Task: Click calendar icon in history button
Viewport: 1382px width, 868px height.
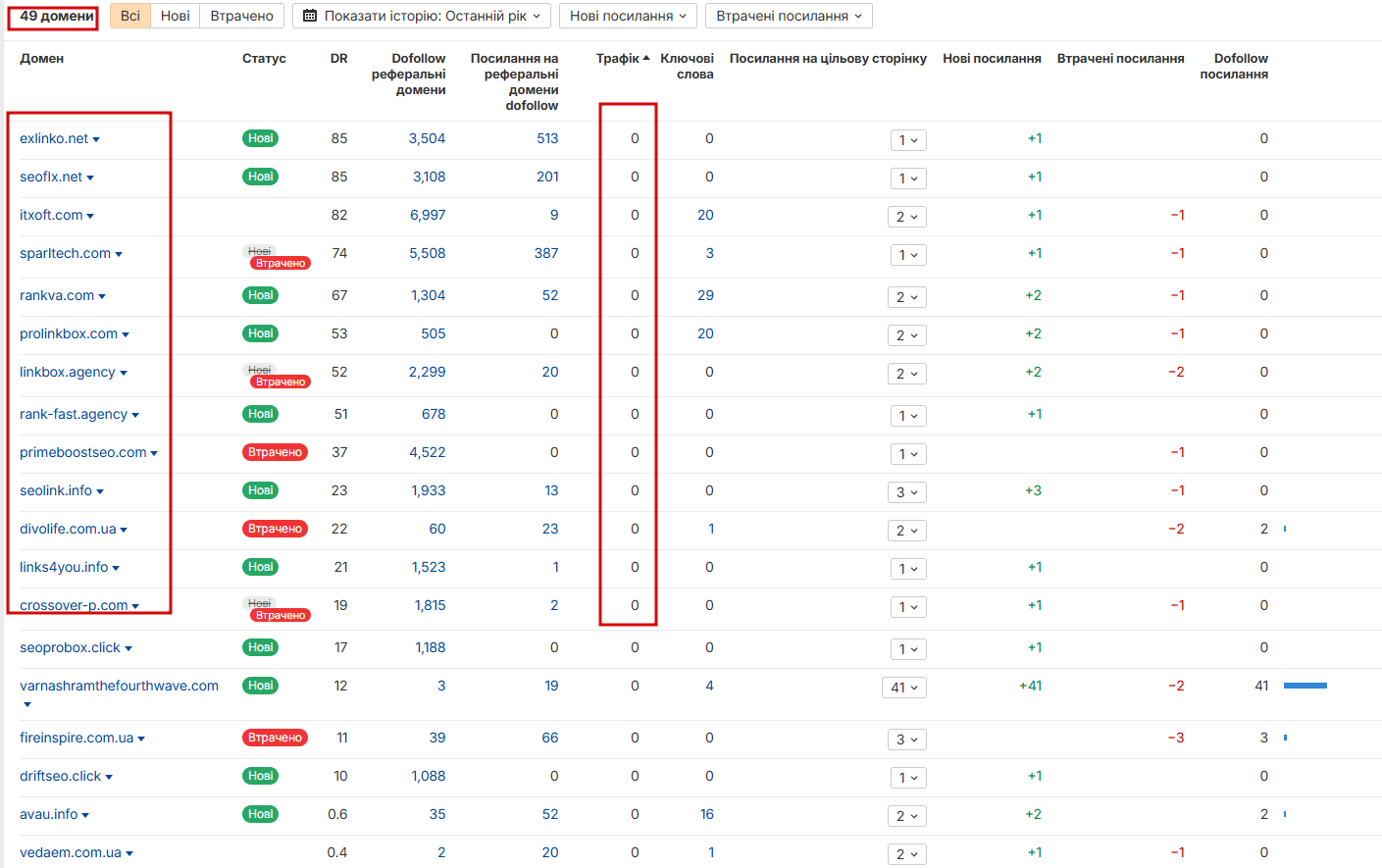Action: (x=310, y=16)
